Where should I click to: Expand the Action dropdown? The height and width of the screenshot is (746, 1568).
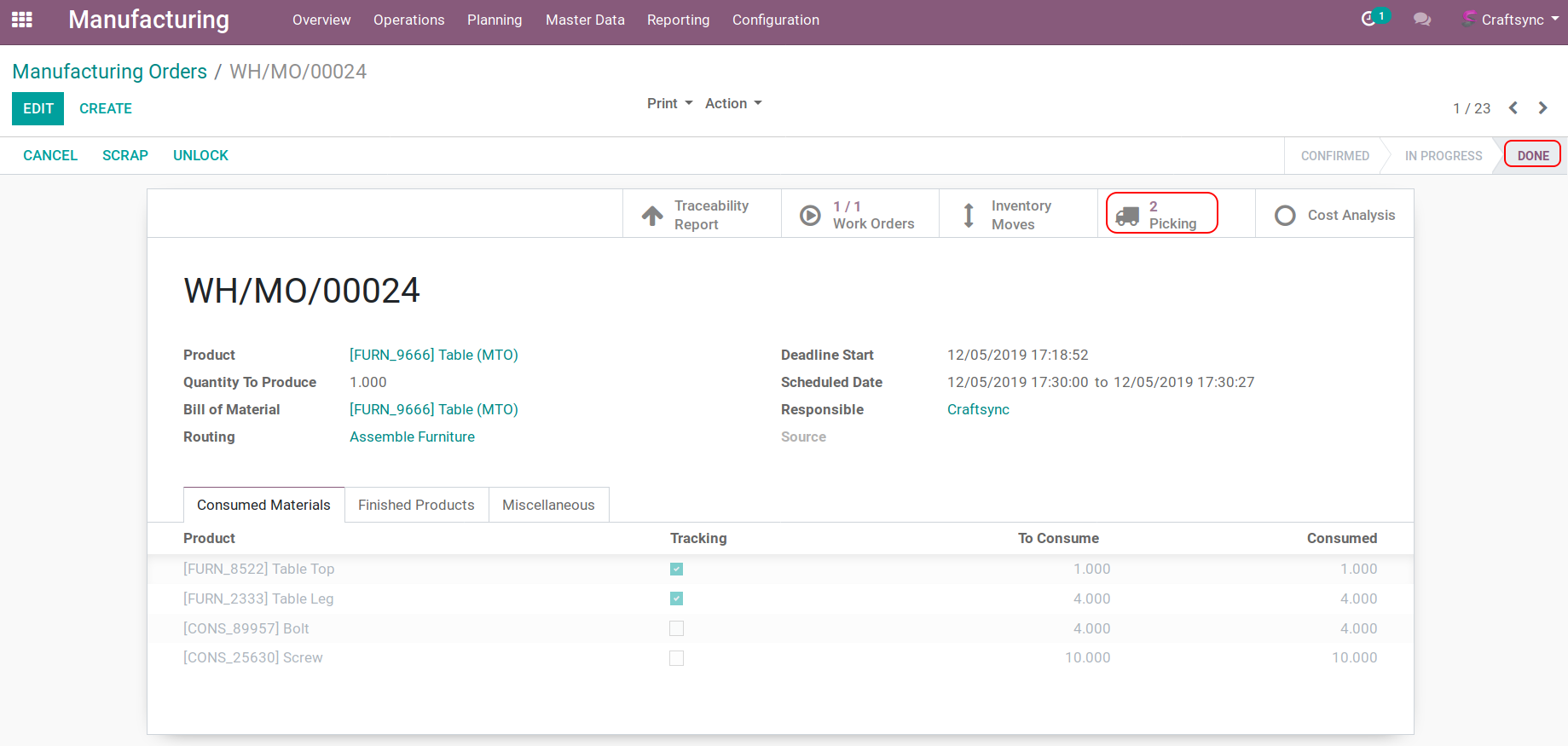click(732, 103)
